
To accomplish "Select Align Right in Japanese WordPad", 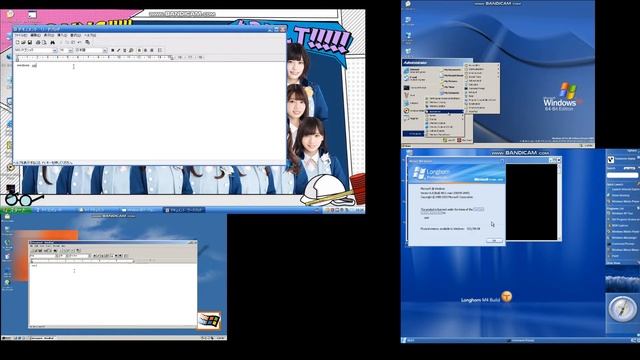I will [x=151, y=50].
